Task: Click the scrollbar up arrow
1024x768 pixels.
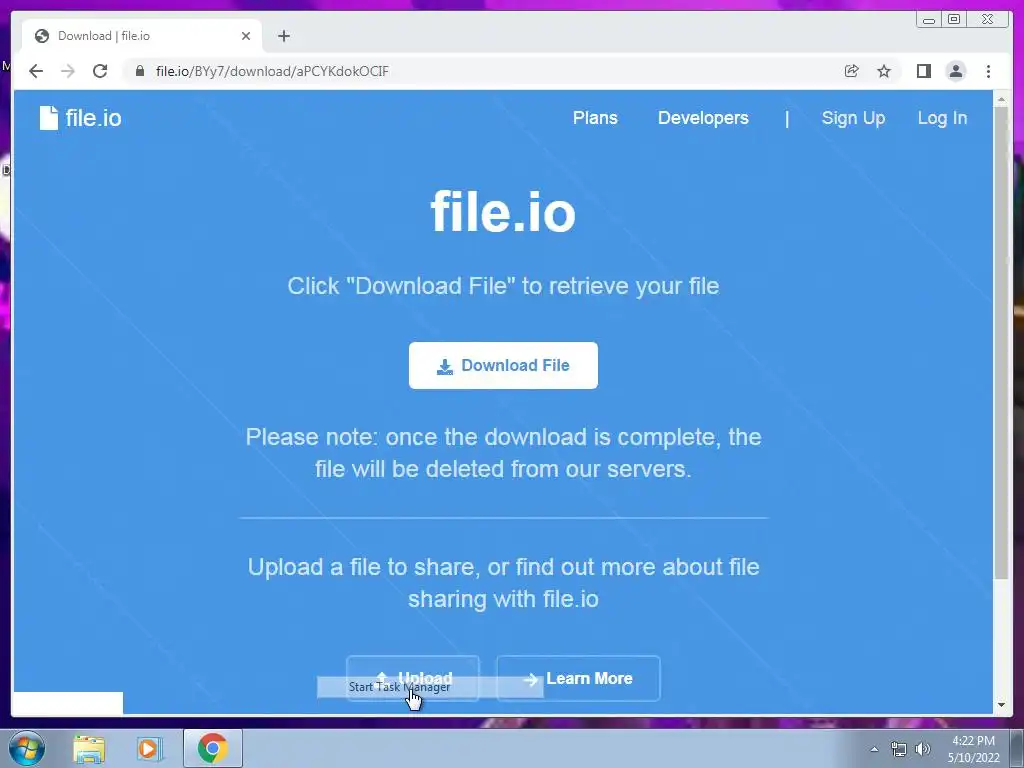Action: coord(1001,100)
